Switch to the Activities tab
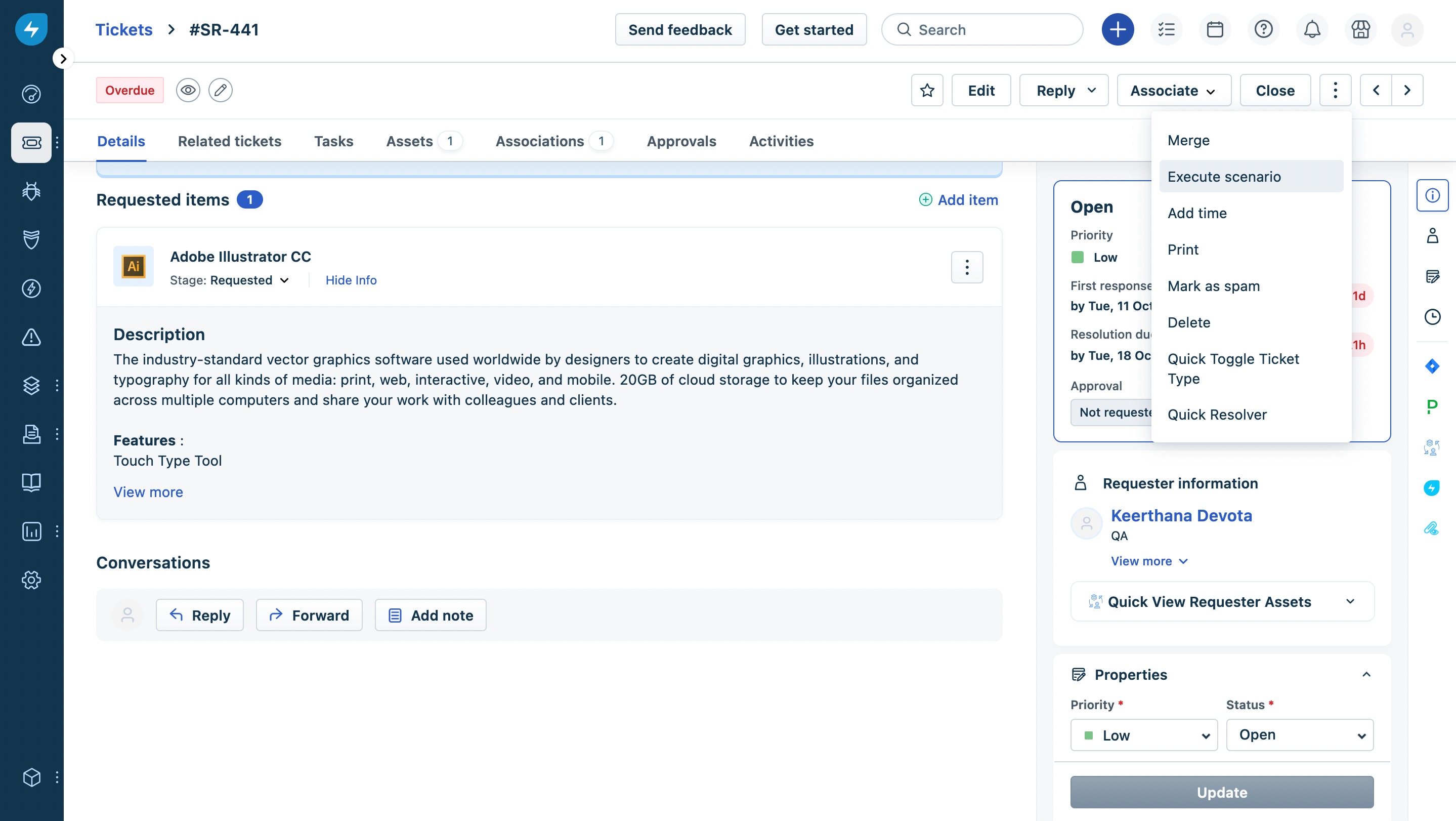 781,141
